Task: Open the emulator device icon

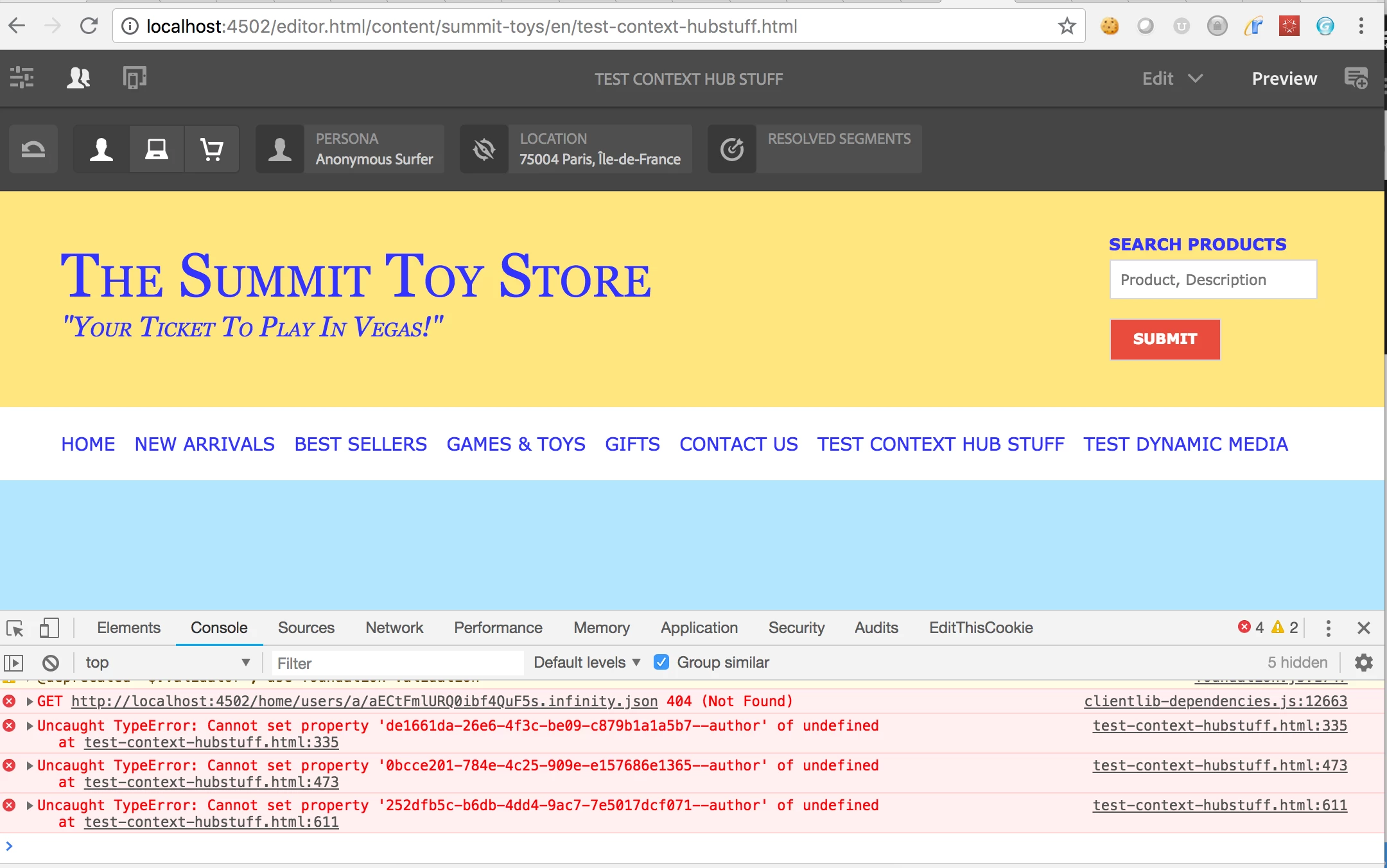Action: (134, 78)
